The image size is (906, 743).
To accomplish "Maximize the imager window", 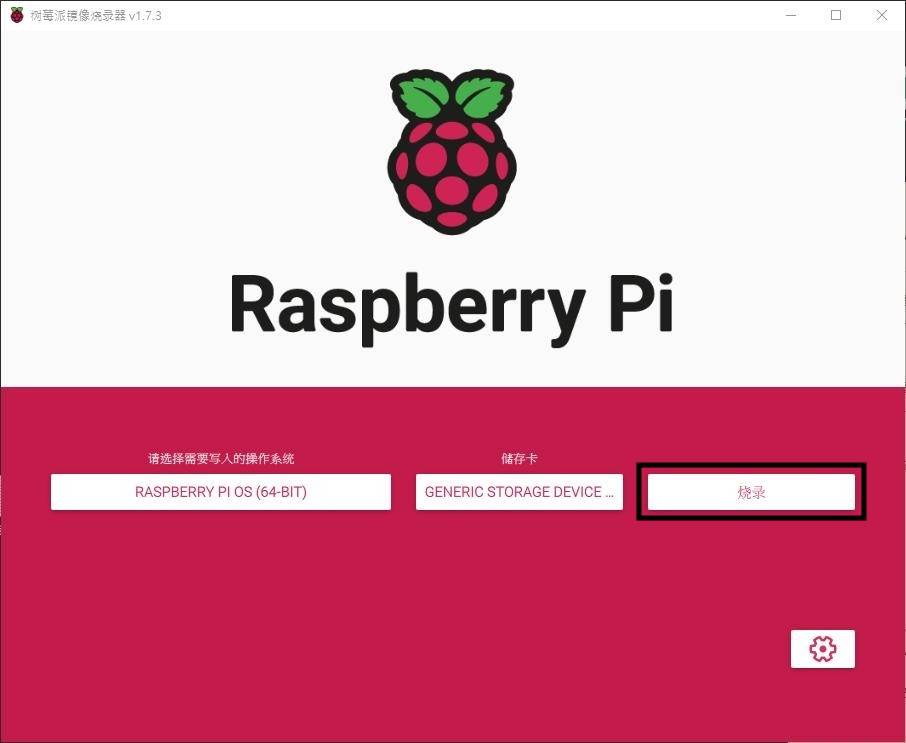I will (836, 16).
